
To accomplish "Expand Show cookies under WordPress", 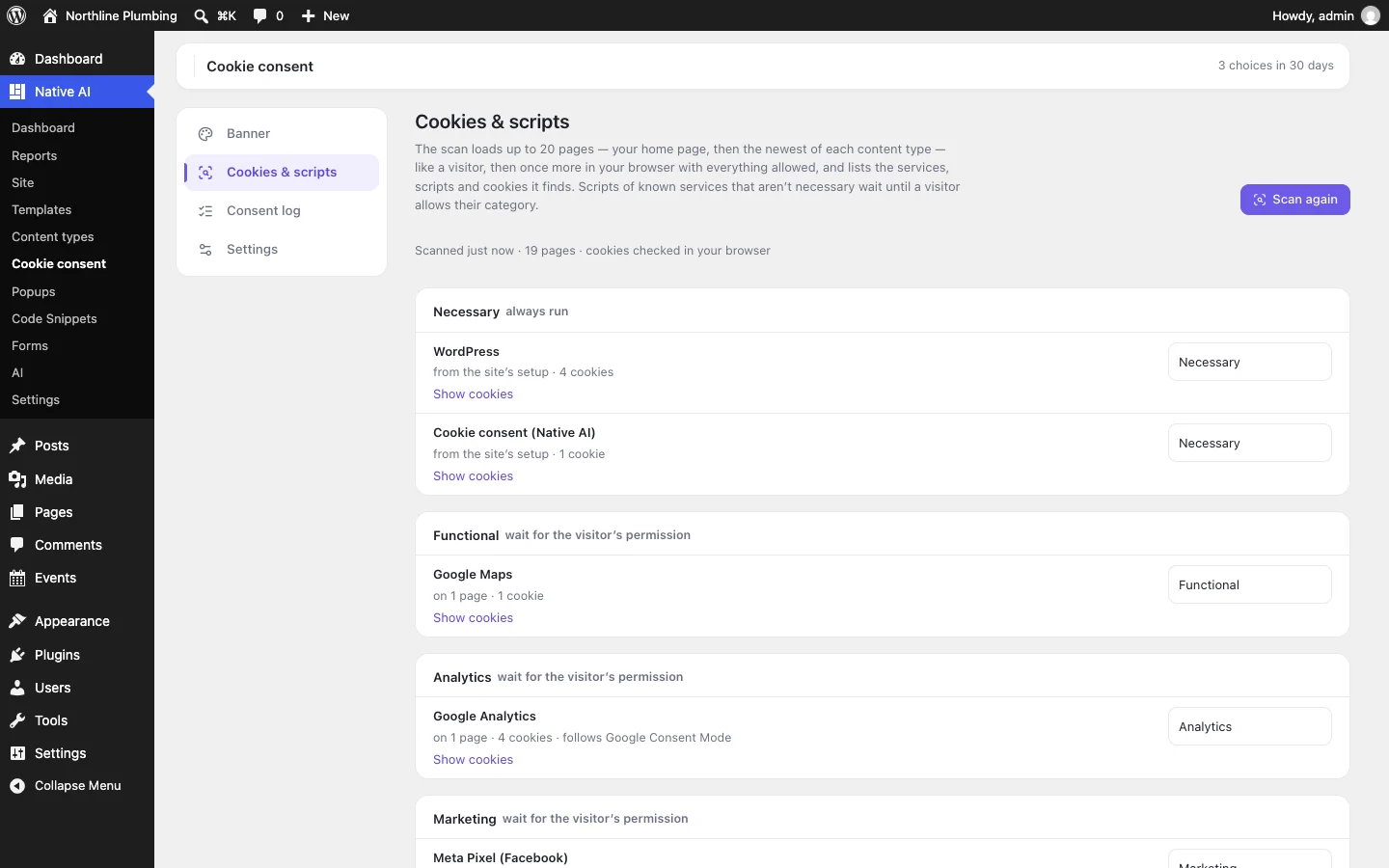I will pos(473,394).
